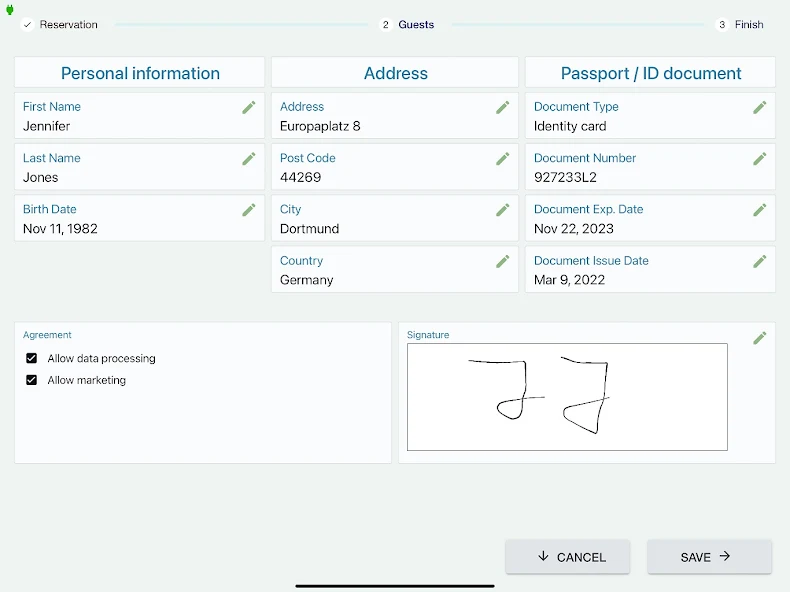The width and height of the screenshot is (790, 592).
Task: Edit the Document Issue Date pencil
Action: 760,261
